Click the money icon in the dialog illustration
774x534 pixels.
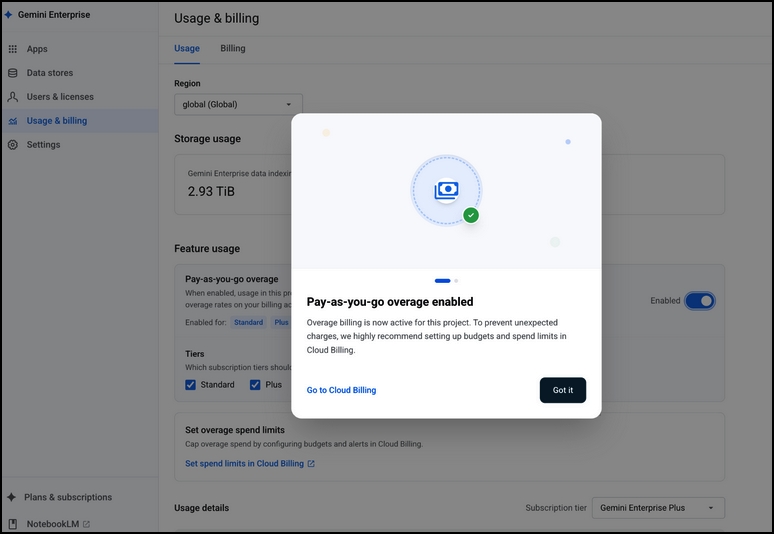tap(446, 190)
